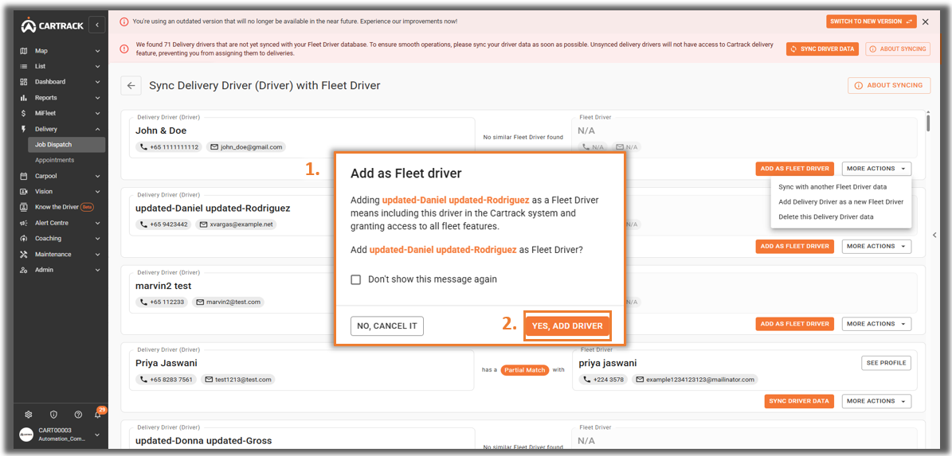Click the driver list vertical scrollbar
The width and height of the screenshot is (952, 456).
pyautogui.click(x=928, y=122)
